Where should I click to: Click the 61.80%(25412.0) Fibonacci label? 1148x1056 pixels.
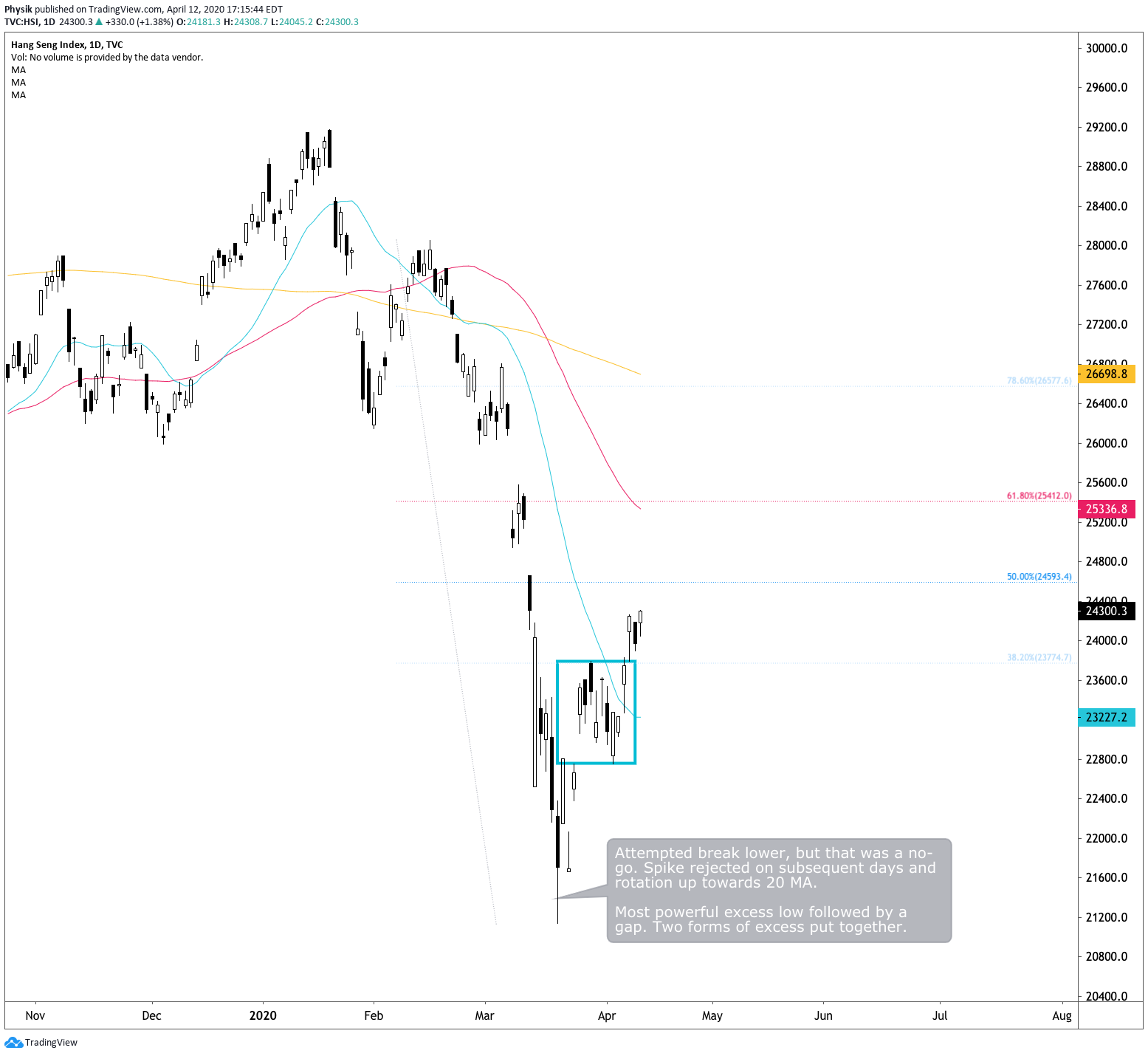1039,496
